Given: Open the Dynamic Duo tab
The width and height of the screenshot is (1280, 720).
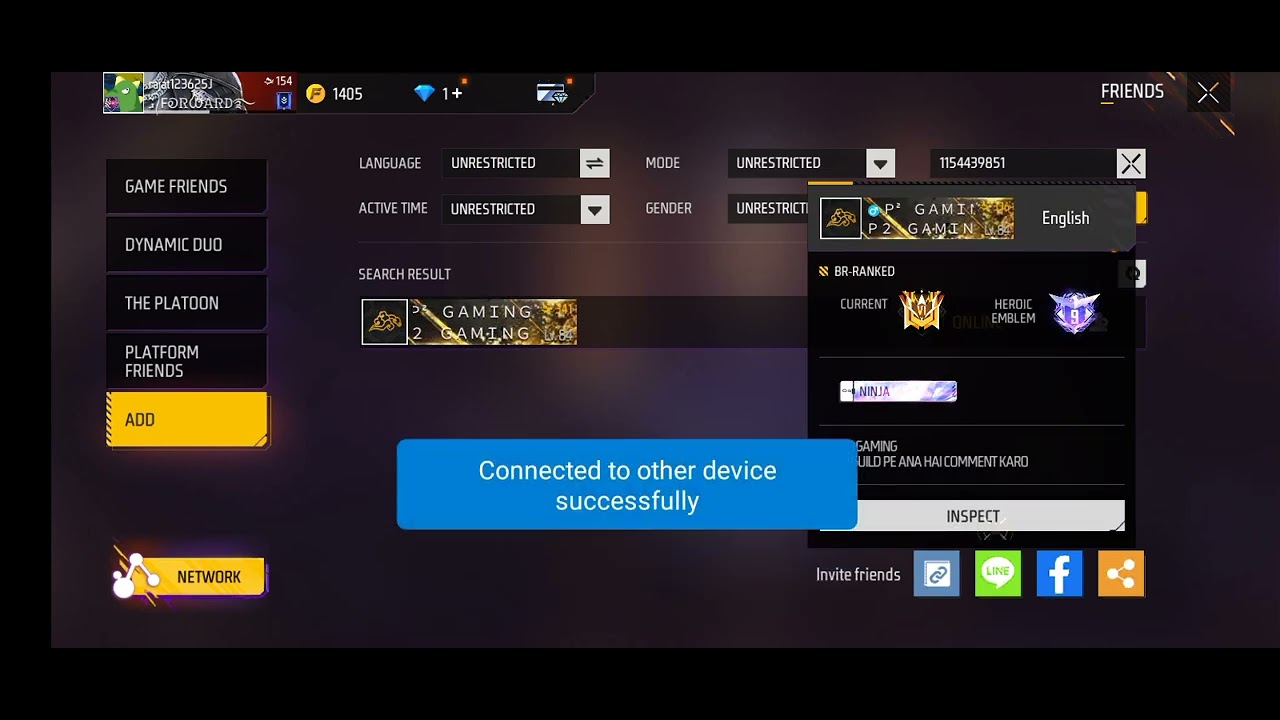Looking at the screenshot, I should pos(186,245).
